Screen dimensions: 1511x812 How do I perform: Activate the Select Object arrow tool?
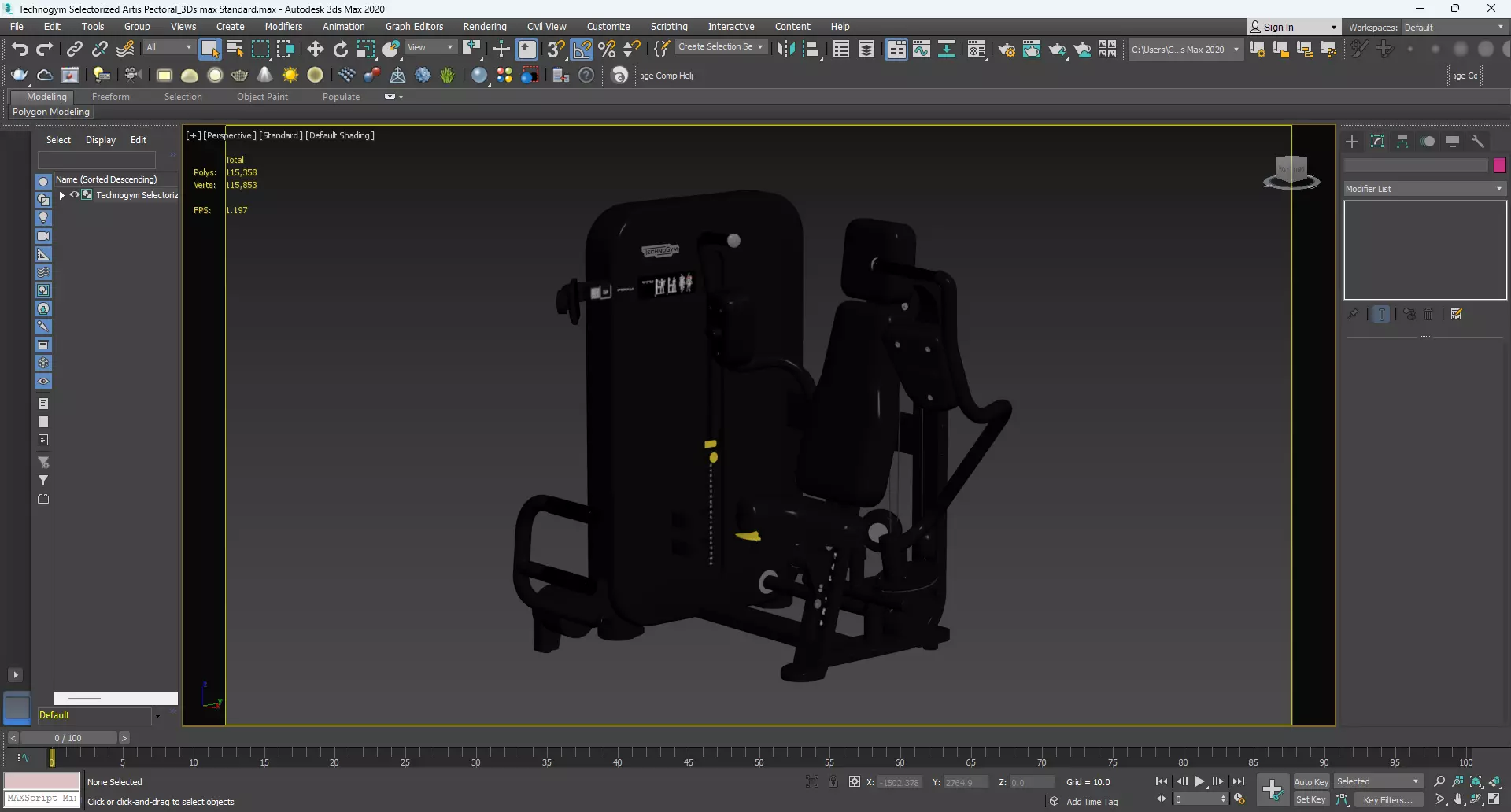[x=209, y=49]
